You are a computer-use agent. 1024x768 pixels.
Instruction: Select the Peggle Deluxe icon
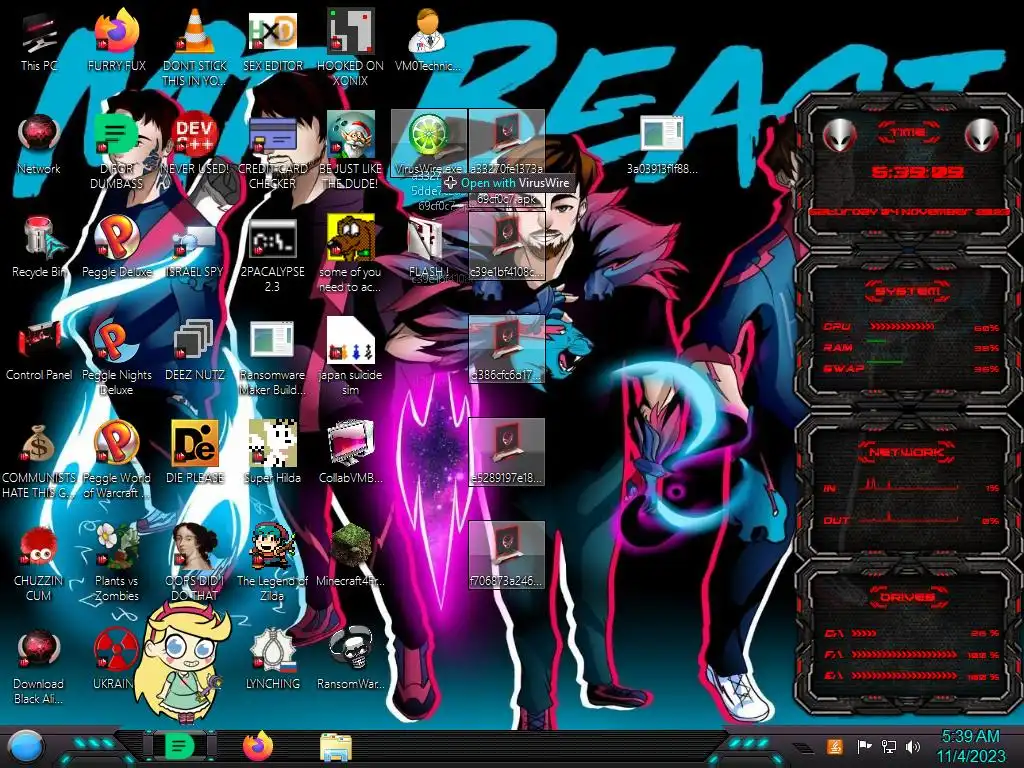pyautogui.click(x=116, y=247)
